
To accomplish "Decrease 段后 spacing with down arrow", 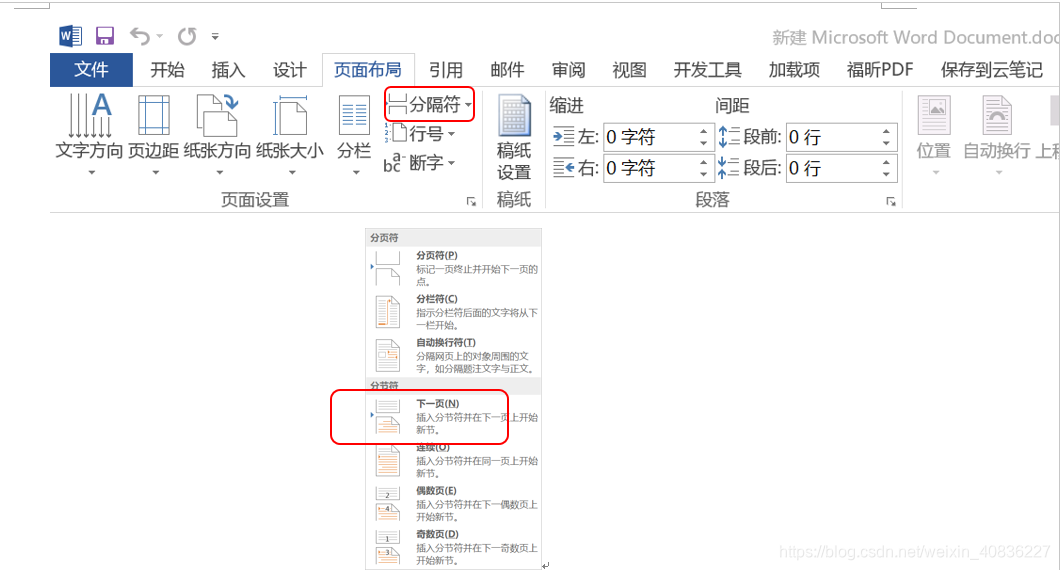I will 886,174.
